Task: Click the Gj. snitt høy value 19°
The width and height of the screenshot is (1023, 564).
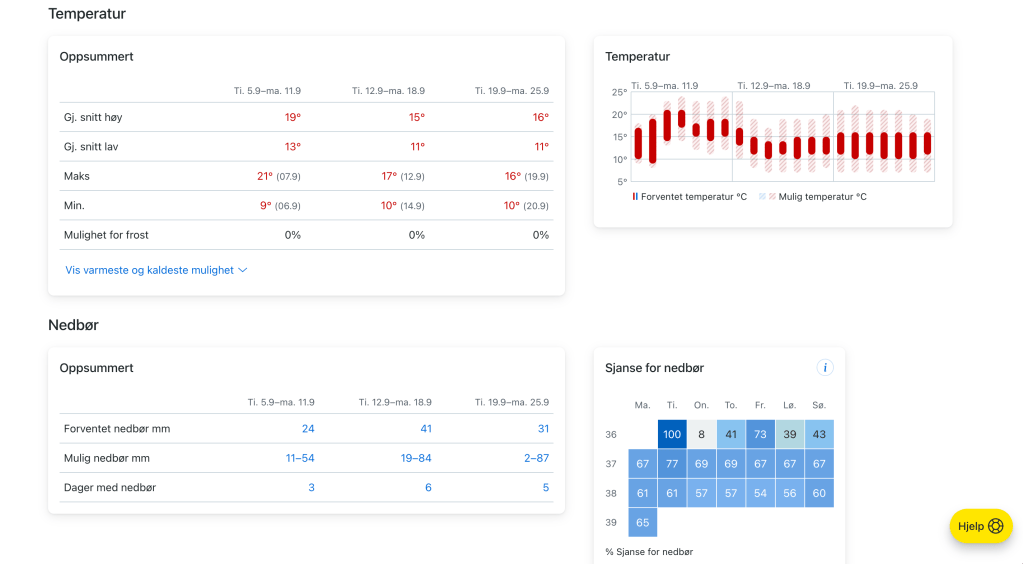Action: point(292,117)
